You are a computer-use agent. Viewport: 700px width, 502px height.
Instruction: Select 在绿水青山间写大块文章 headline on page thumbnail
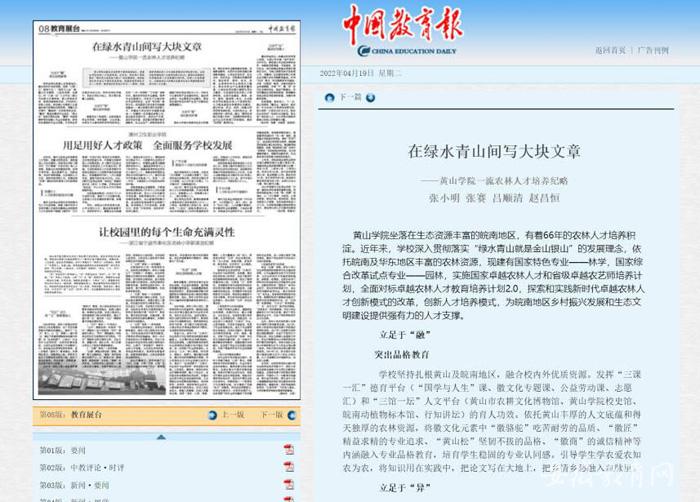[147, 46]
